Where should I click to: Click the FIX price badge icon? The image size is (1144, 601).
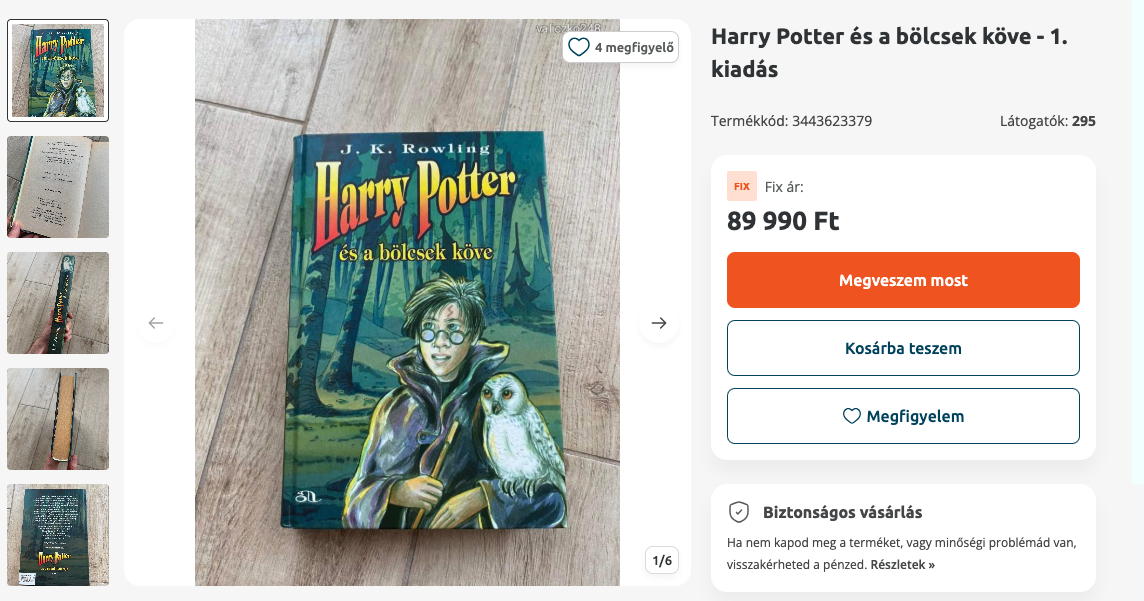coord(742,186)
